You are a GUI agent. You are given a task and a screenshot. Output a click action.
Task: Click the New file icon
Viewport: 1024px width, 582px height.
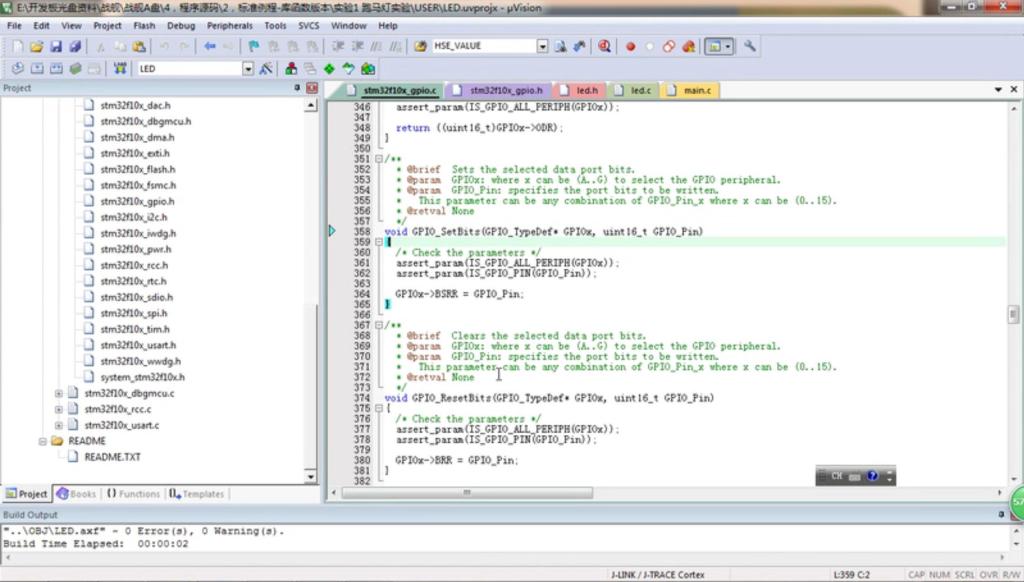[x=17, y=46]
